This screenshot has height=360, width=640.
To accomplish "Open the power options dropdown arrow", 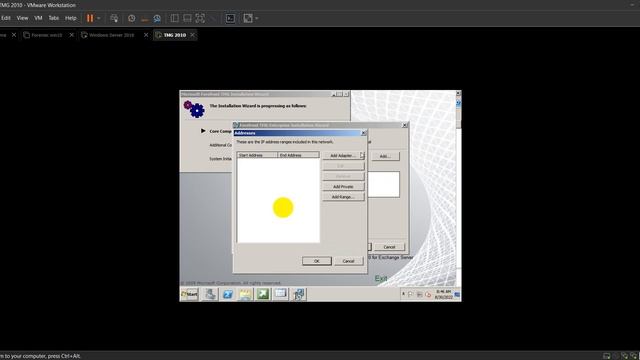I will coord(98,18).
